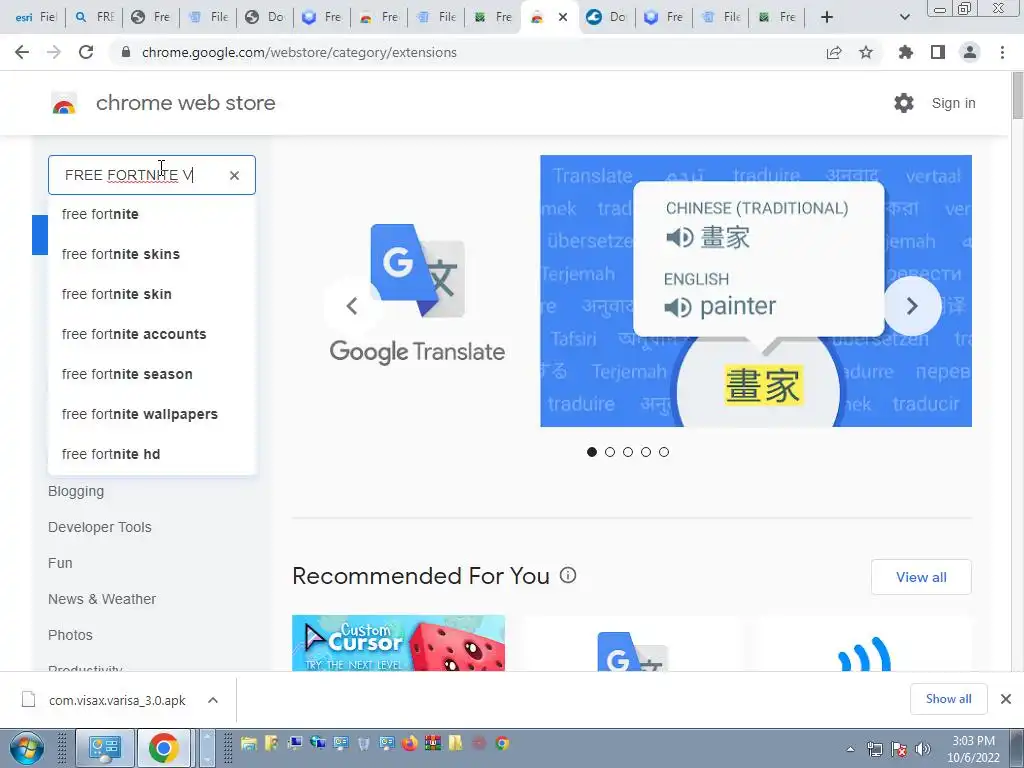Click Show all in the downloads bar
The width and height of the screenshot is (1024, 768).
(x=948, y=699)
